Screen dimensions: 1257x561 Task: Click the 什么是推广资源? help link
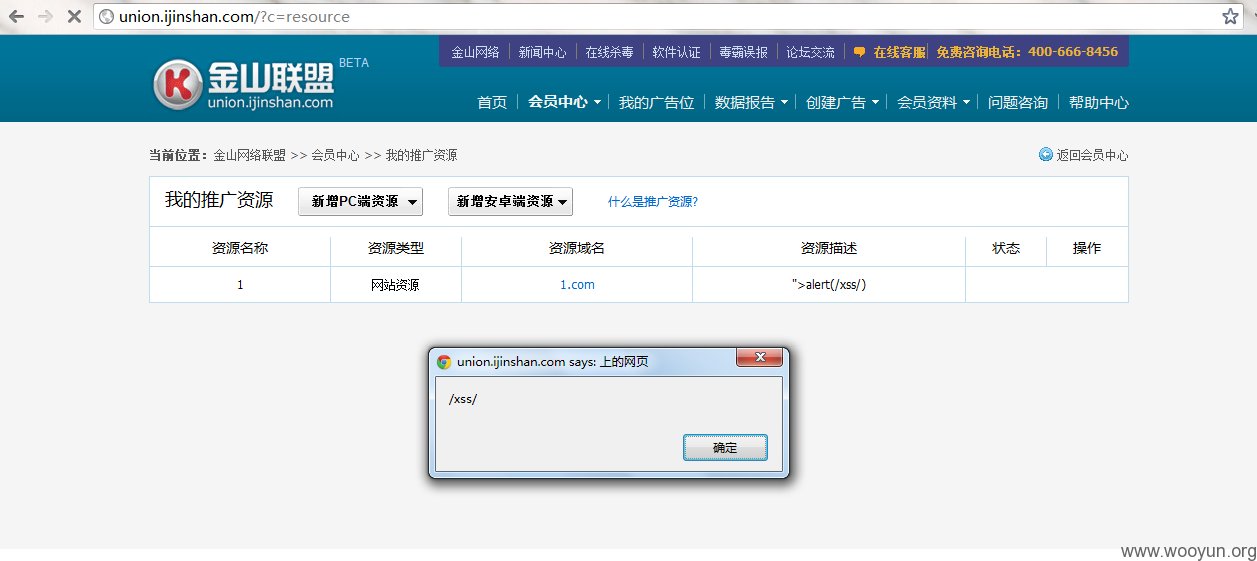[653, 201]
